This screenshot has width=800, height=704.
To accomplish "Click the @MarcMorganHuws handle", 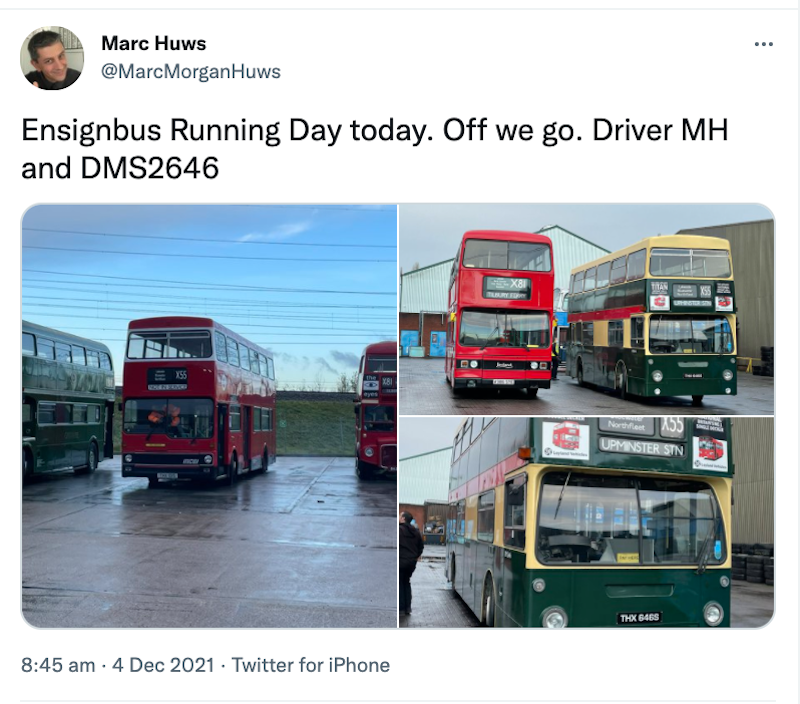I will pos(191,71).
